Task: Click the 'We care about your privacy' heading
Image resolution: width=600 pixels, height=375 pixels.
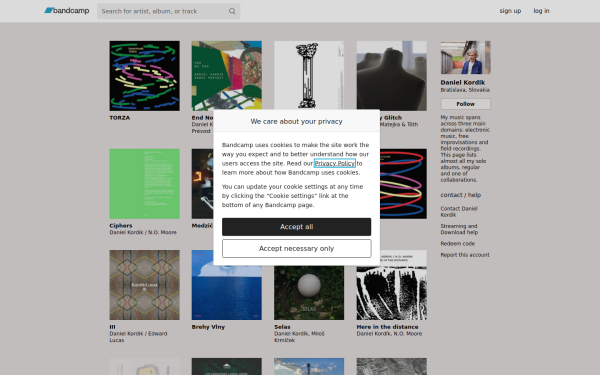Action: [x=297, y=122]
